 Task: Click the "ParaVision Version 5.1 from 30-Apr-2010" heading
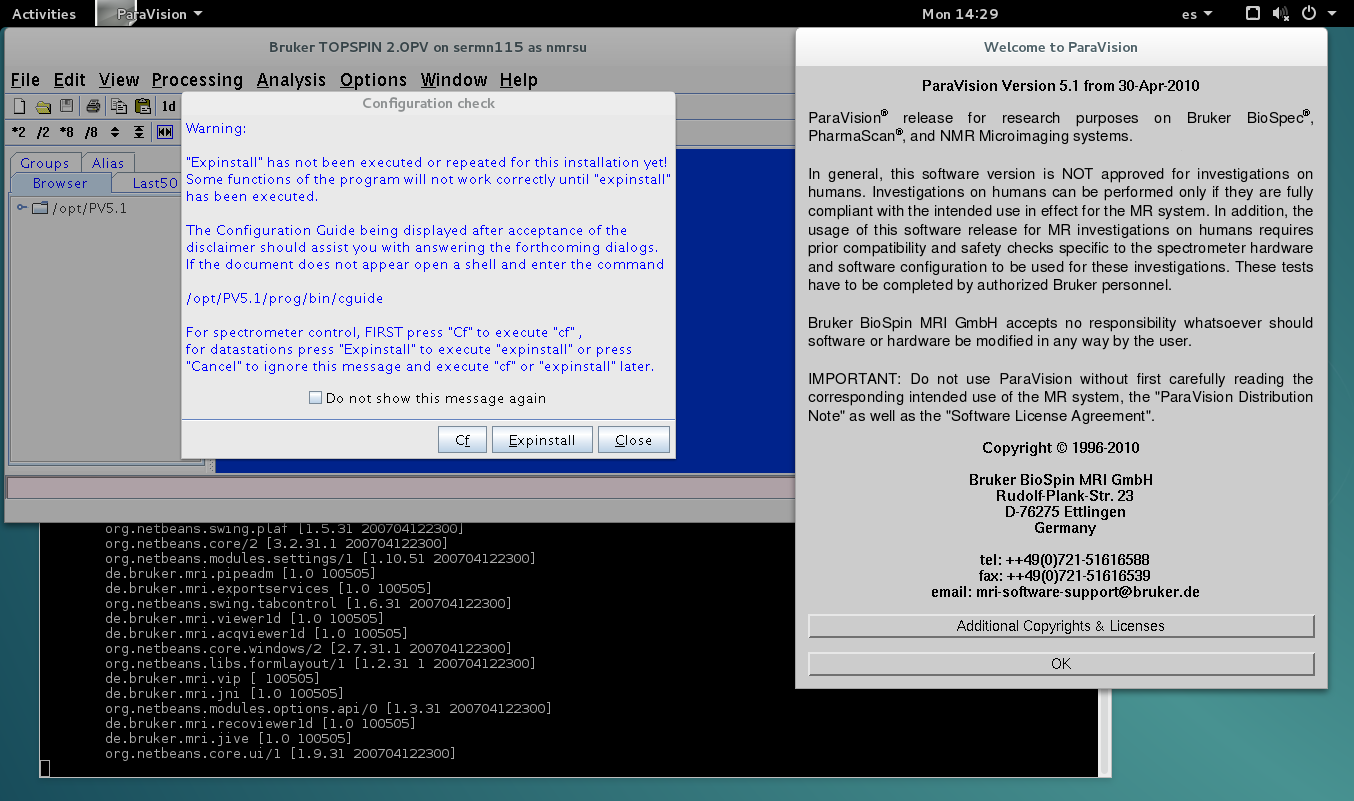[1061, 86]
